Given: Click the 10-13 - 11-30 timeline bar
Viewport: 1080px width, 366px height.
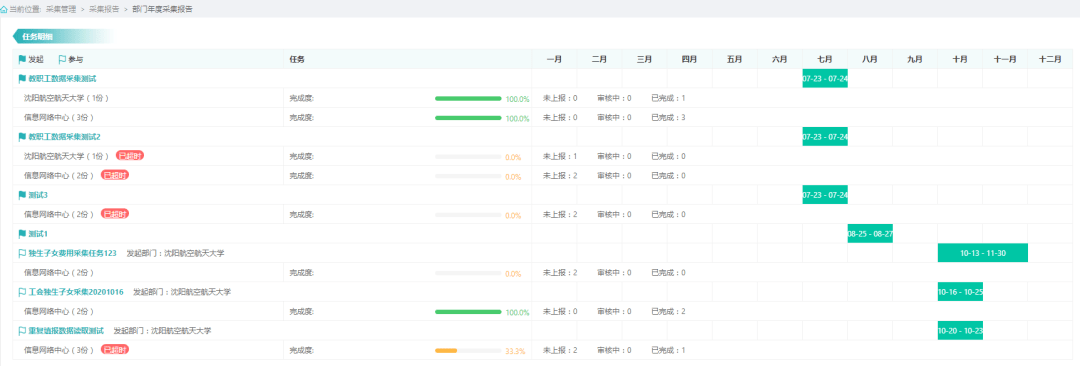Looking at the screenshot, I should tap(982, 253).
